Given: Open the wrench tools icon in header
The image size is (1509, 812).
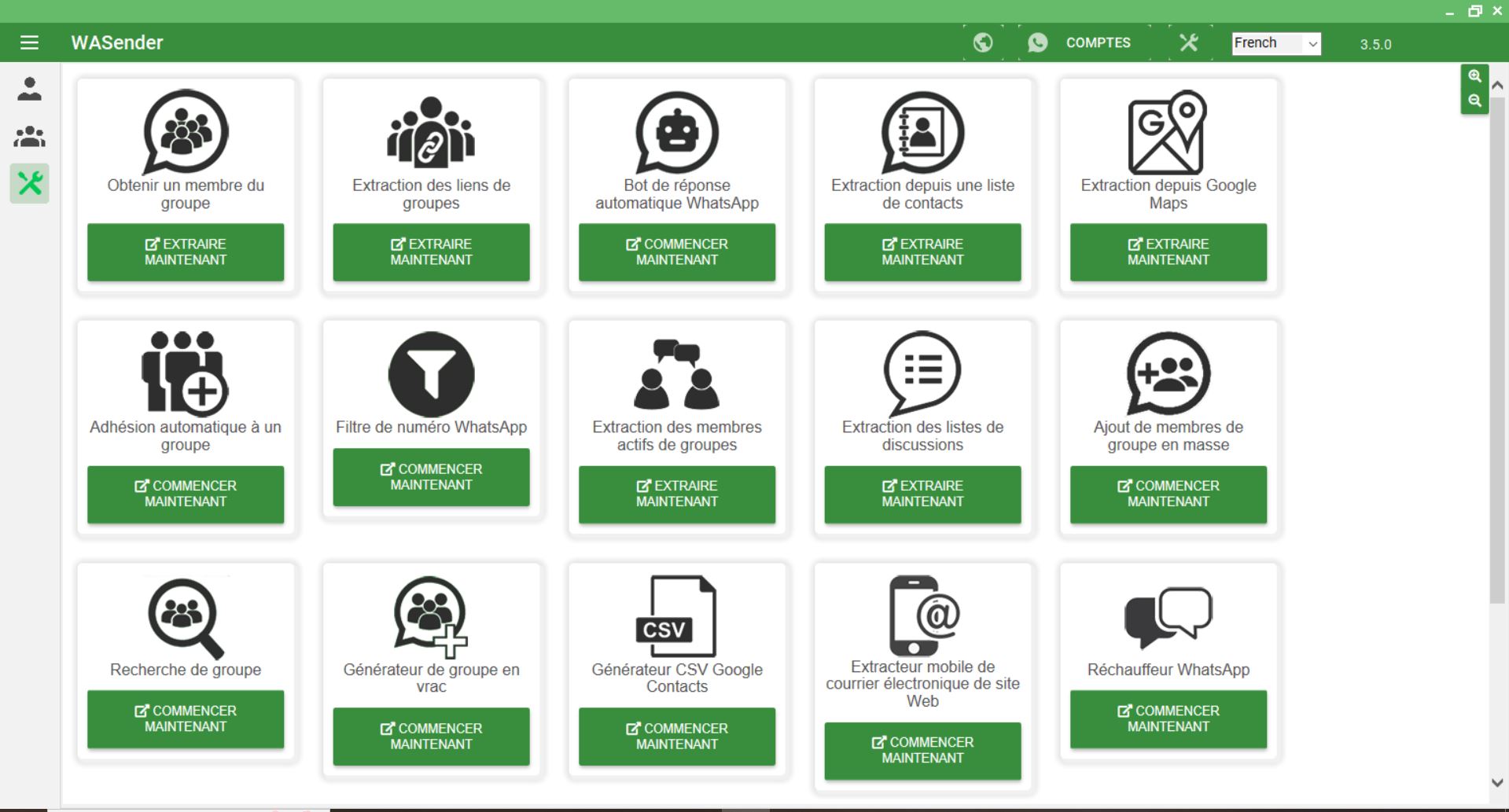Looking at the screenshot, I should [x=1188, y=42].
